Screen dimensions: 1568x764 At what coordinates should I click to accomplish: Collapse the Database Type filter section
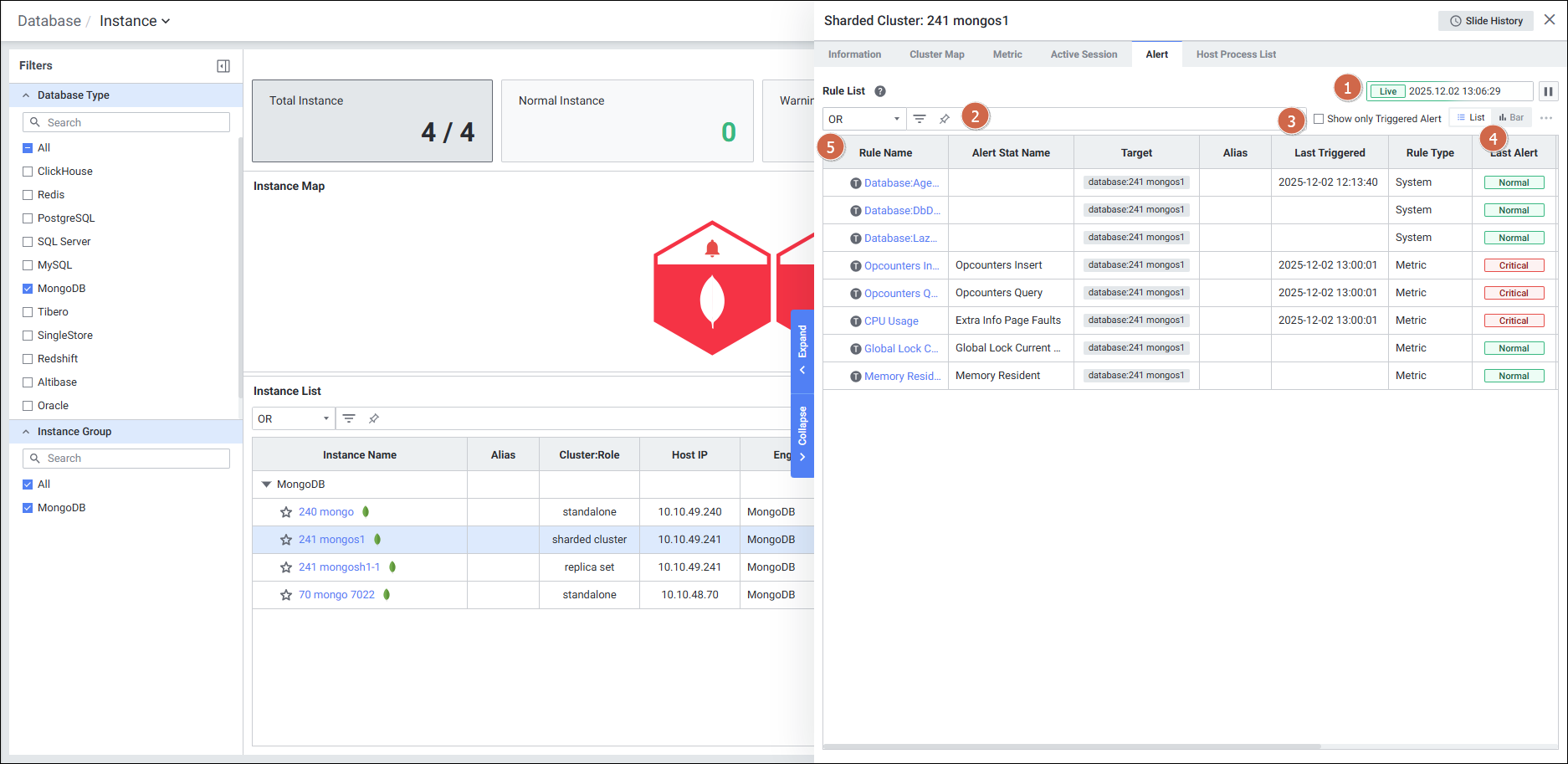pos(26,95)
